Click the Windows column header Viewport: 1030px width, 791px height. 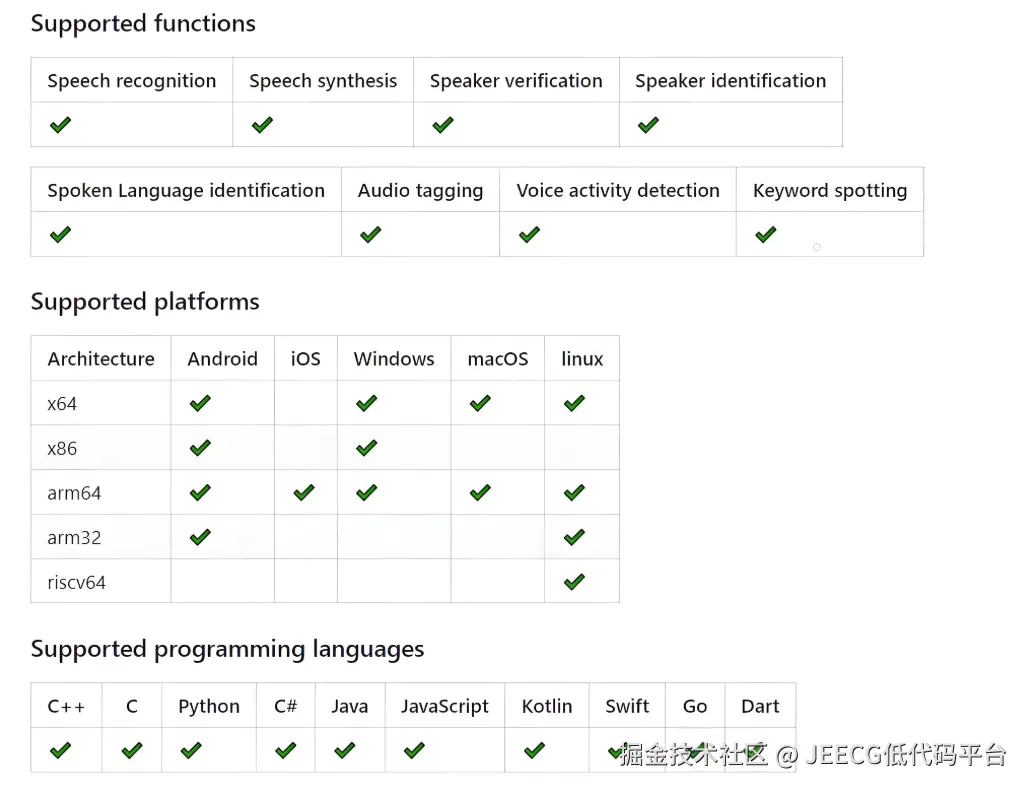(394, 359)
